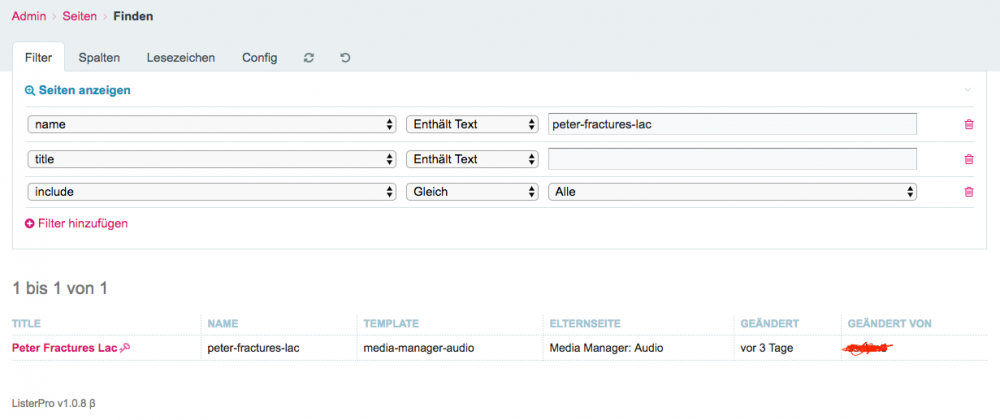Collapse the Seiten anzeigen panel chevron
This screenshot has width=1000, height=420.
pyautogui.click(x=967, y=90)
